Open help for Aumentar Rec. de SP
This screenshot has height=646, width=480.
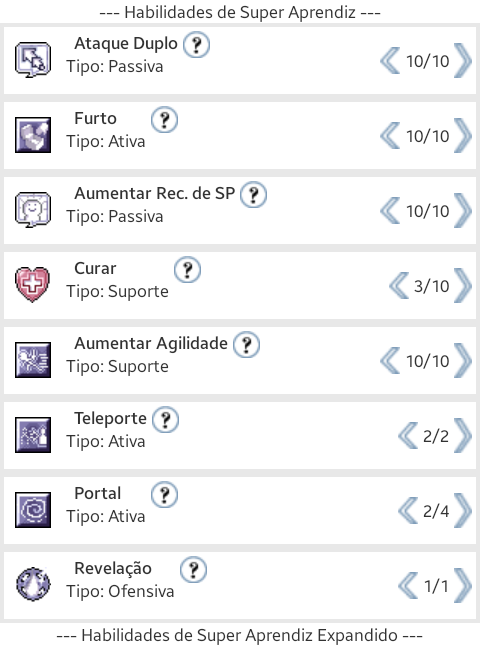pos(253,194)
